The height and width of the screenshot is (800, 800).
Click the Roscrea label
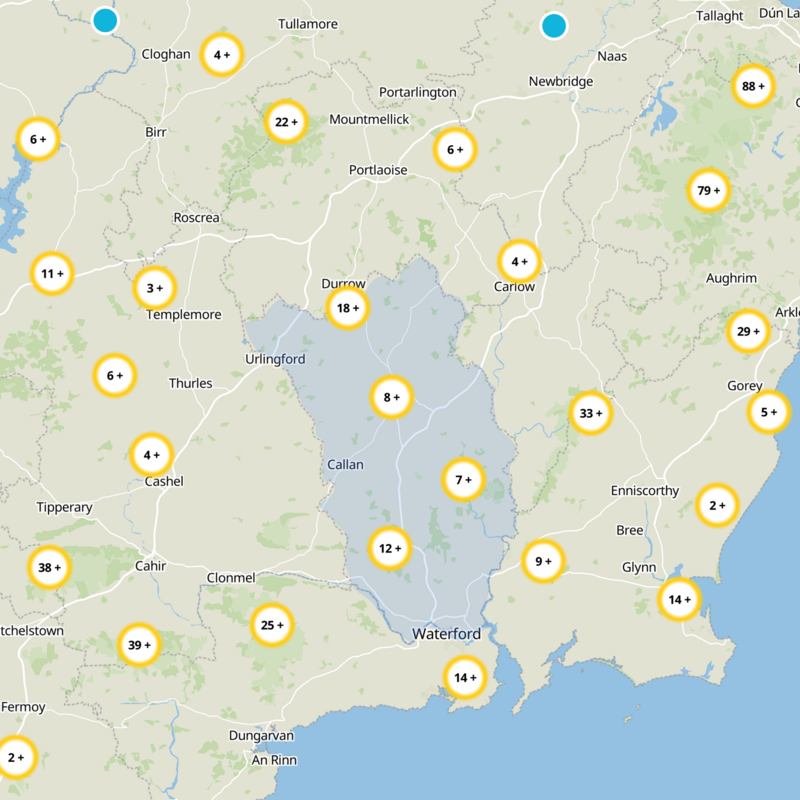196,218
